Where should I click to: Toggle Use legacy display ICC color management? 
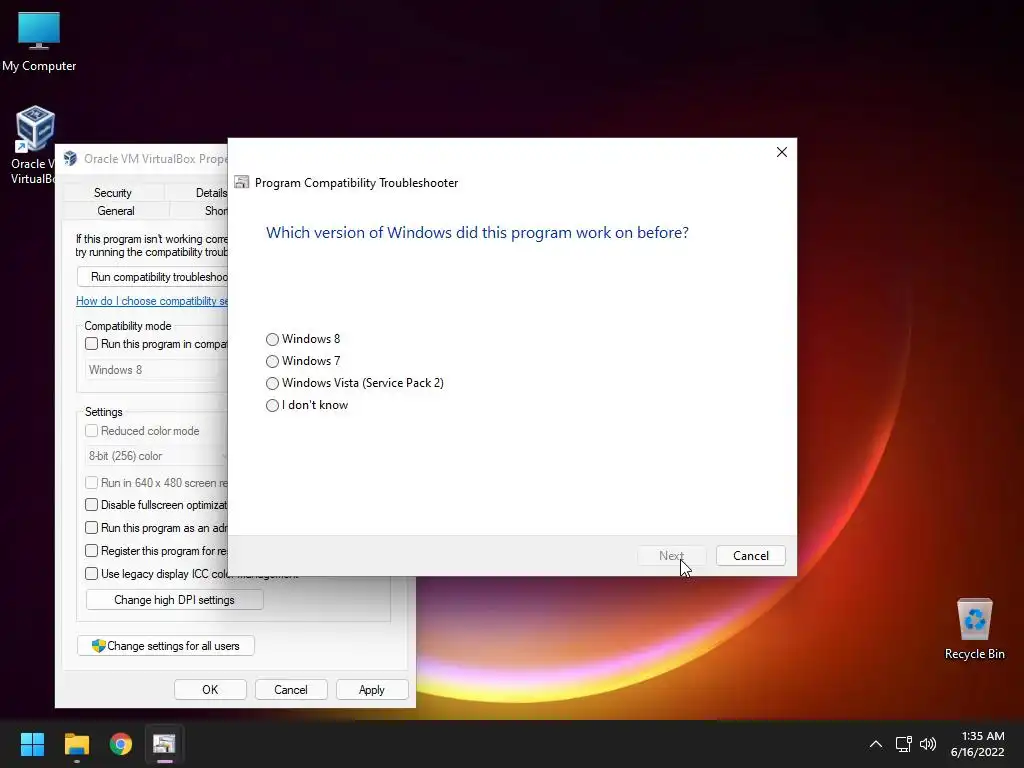click(x=91, y=573)
